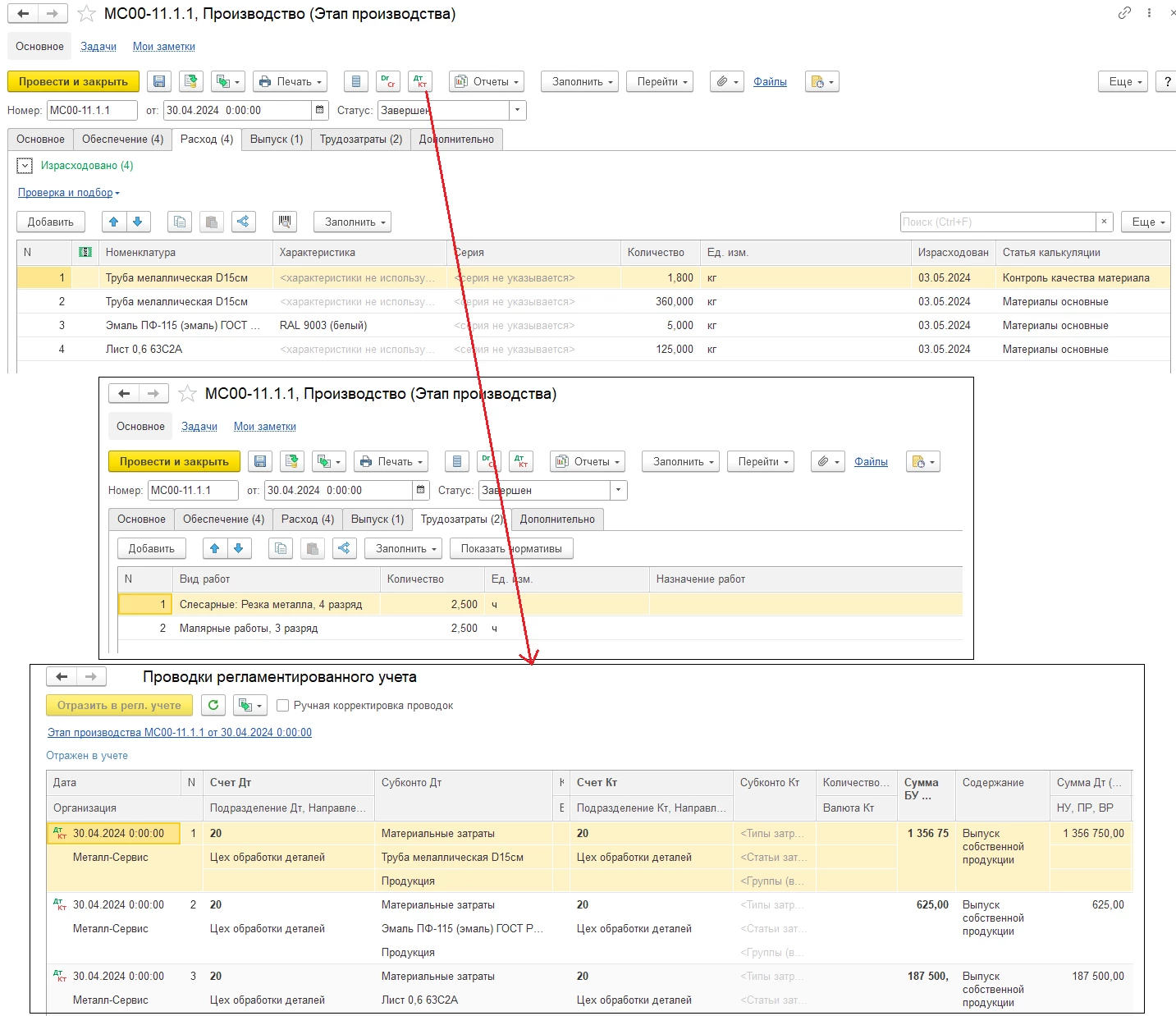The width and height of the screenshot is (1176, 1016).
Task: Open link Этап производства МС00-11.1.1 от 30.04.2024
Action: [180, 732]
